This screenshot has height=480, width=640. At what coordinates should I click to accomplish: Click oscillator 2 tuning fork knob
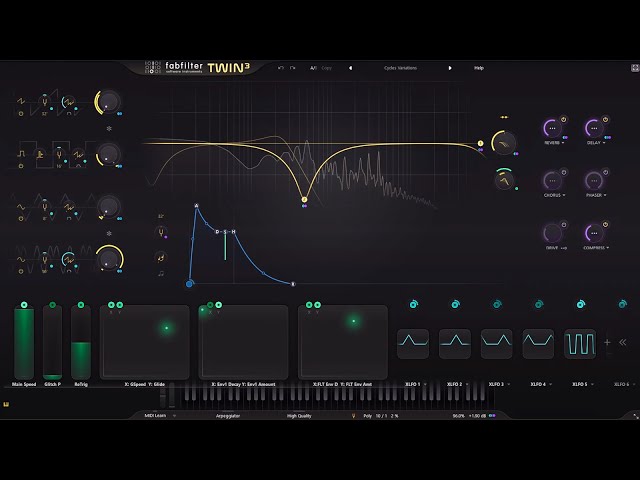[x=60, y=154]
